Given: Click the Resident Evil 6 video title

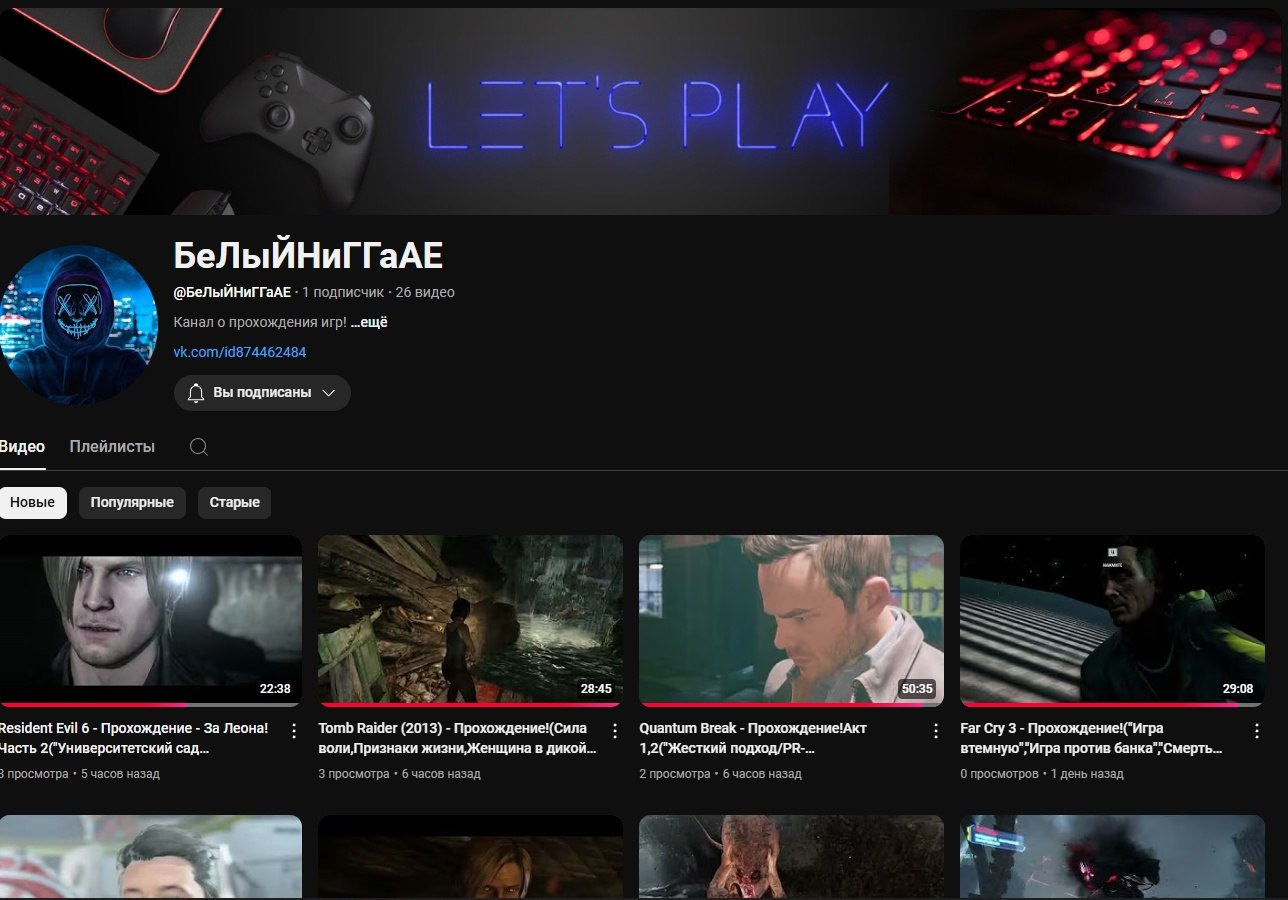Looking at the screenshot, I should click(x=134, y=738).
